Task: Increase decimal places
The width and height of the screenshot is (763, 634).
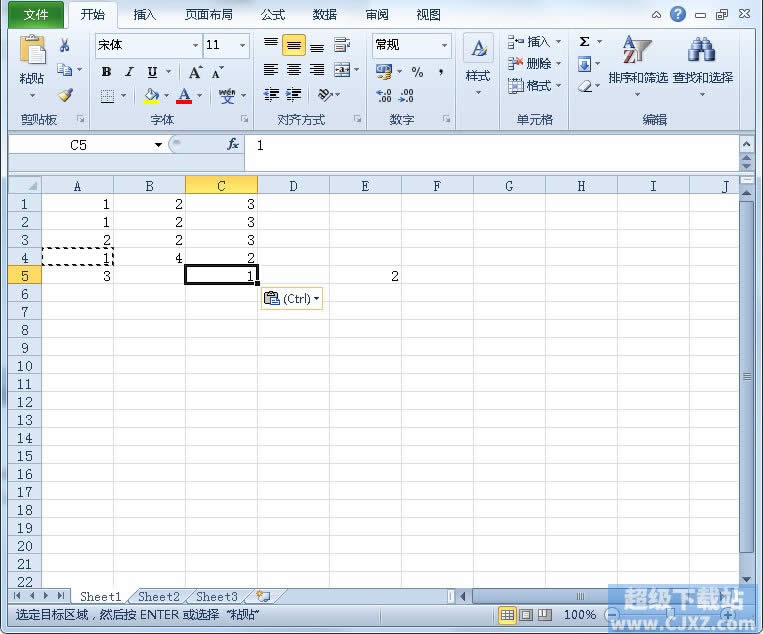Action: [x=383, y=95]
